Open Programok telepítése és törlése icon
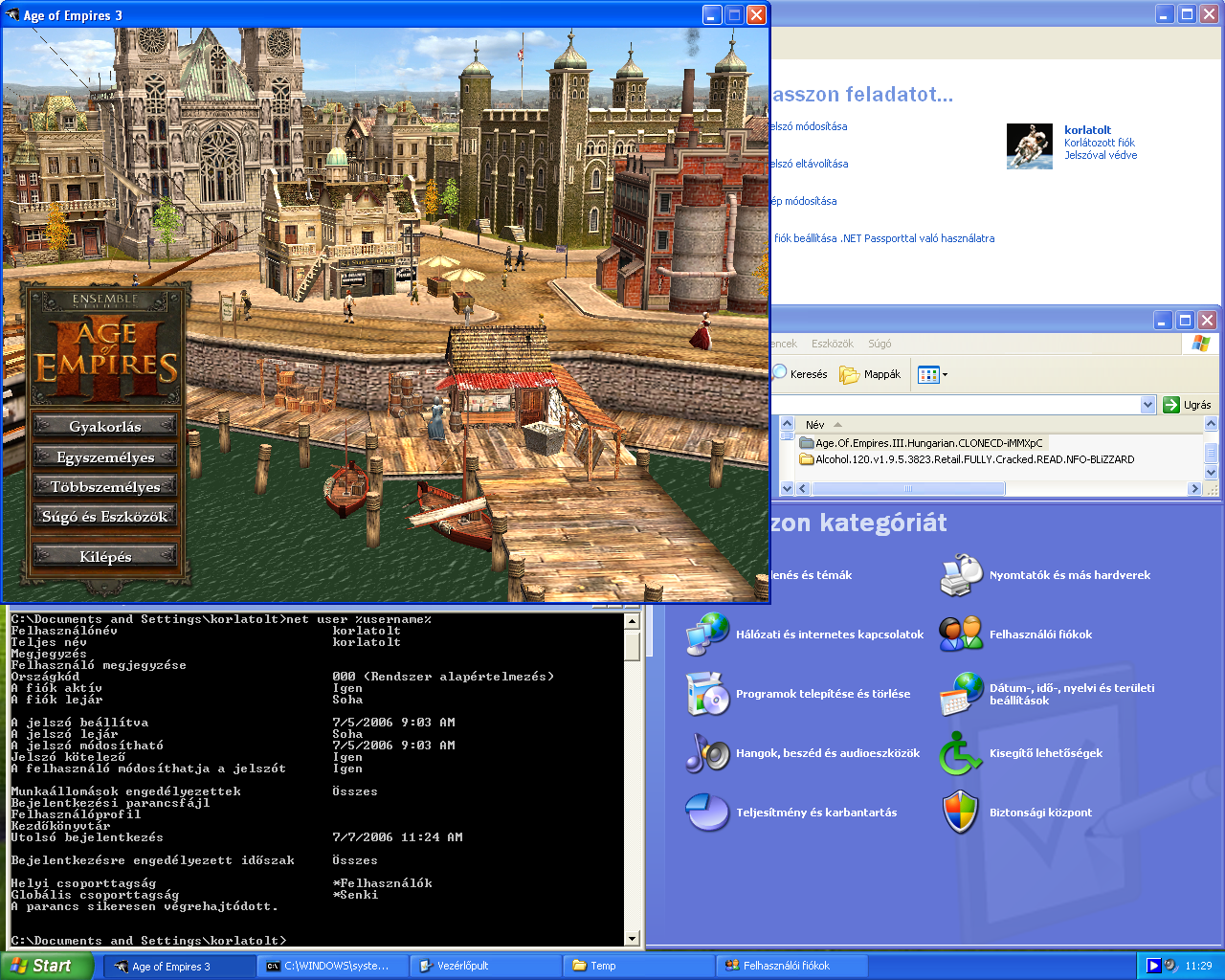 coord(707,694)
